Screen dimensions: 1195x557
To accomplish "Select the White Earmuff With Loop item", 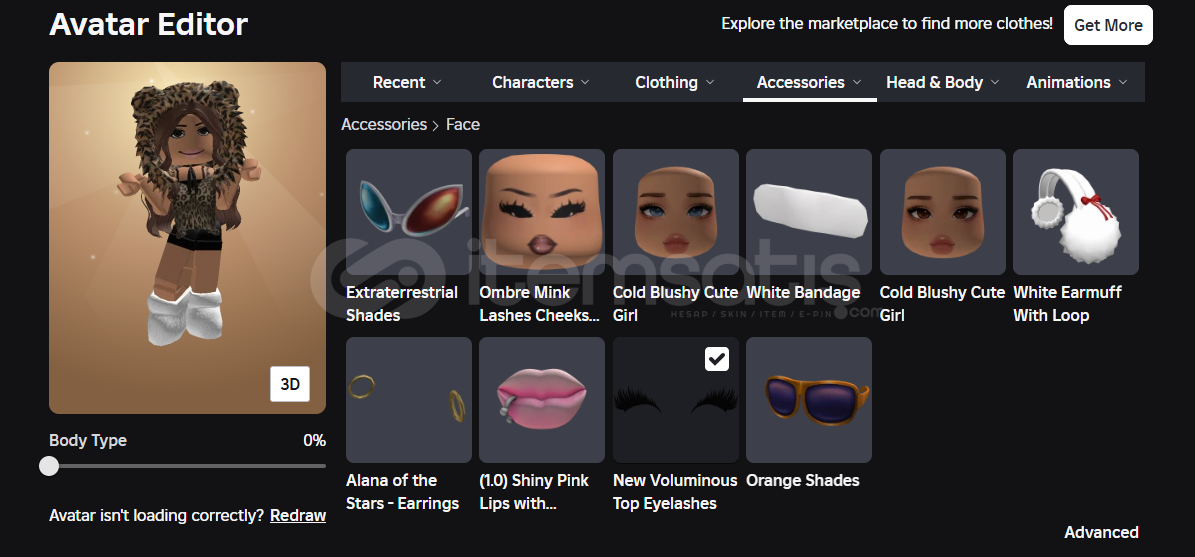I will pos(1075,212).
